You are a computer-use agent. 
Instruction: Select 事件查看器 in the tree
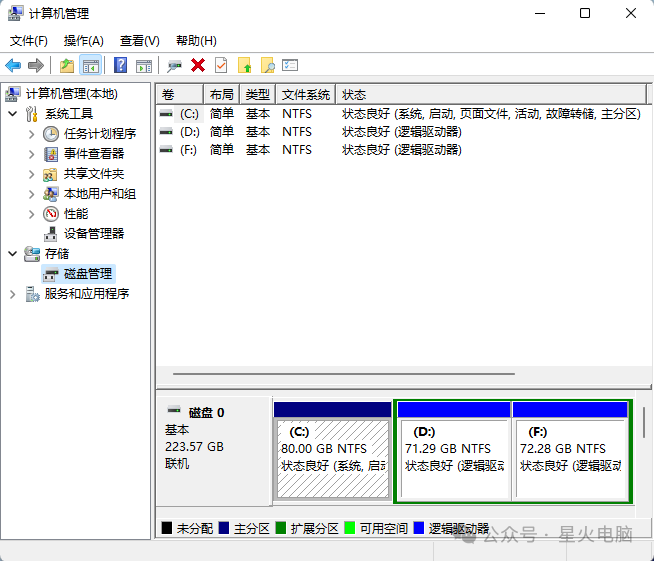(x=94, y=154)
